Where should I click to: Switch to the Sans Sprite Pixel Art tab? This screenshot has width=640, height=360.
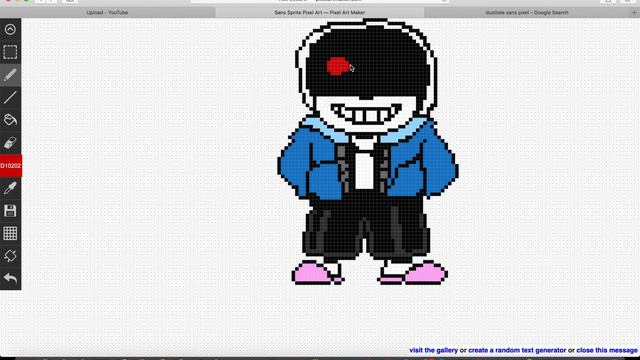coord(320,13)
